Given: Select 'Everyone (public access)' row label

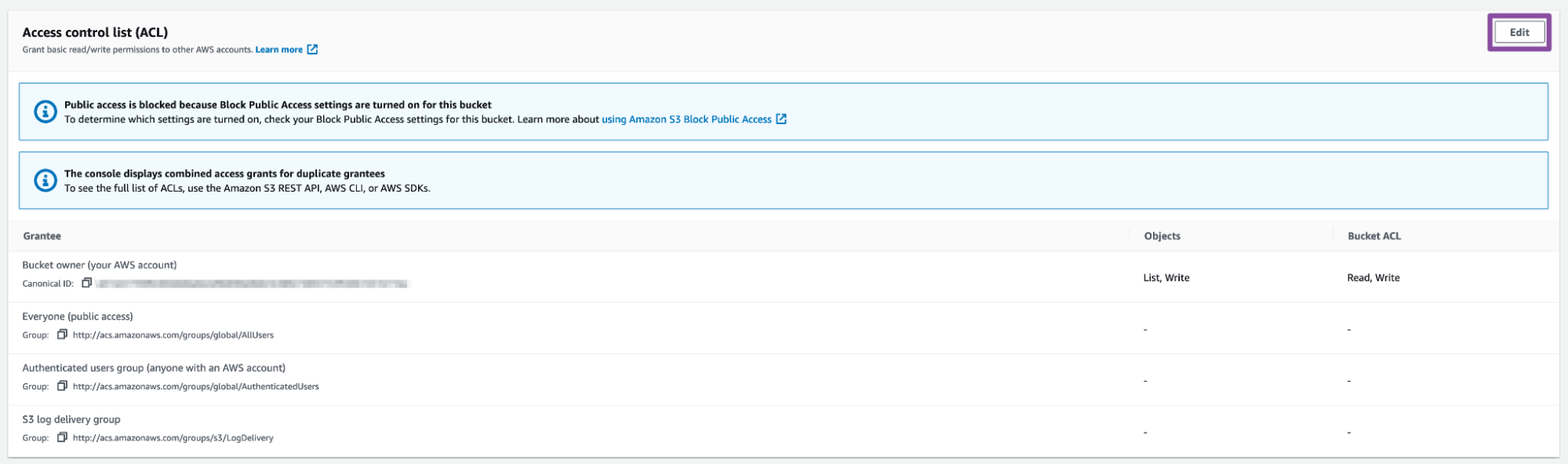Looking at the screenshot, I should point(78,316).
